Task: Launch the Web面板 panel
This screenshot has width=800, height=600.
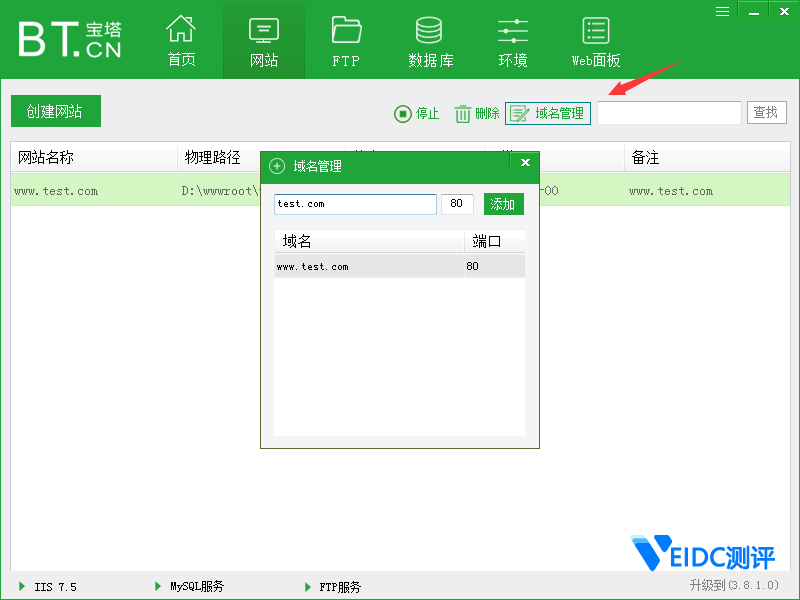Action: (596, 42)
